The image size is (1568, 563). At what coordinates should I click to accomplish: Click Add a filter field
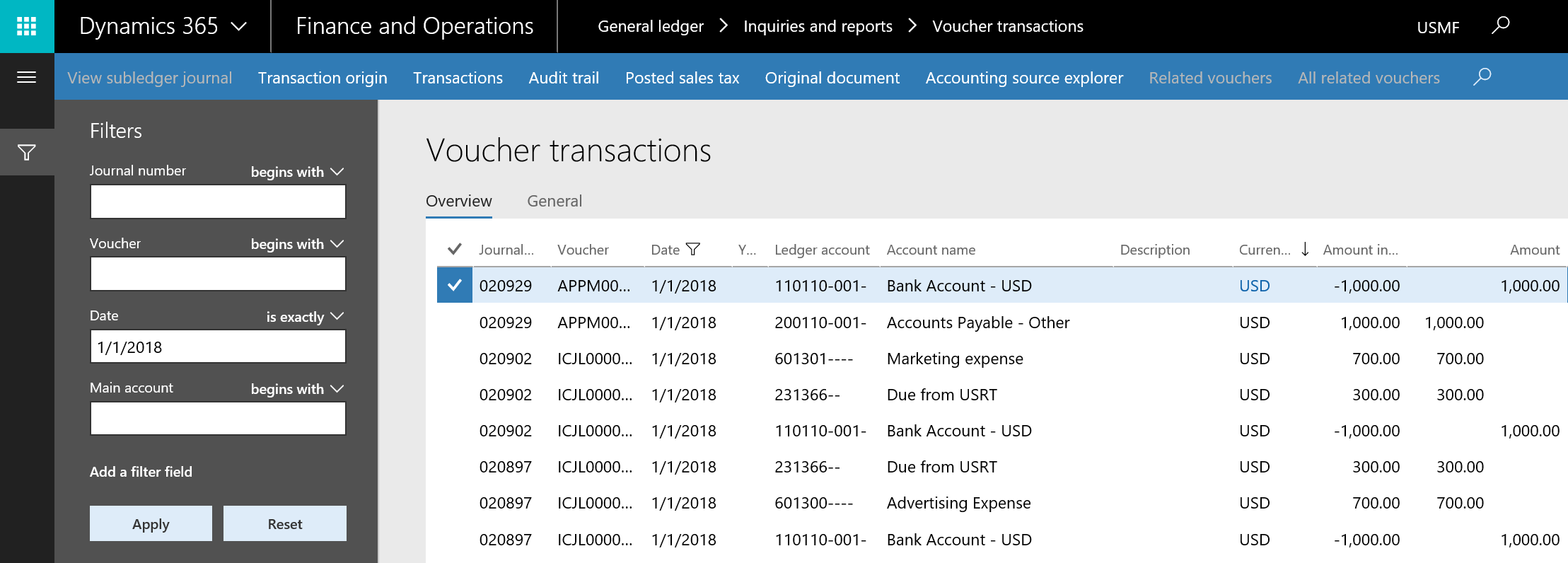[x=141, y=471]
